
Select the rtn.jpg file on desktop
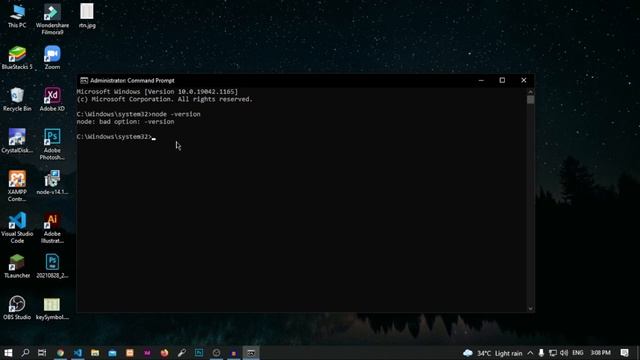tap(87, 16)
